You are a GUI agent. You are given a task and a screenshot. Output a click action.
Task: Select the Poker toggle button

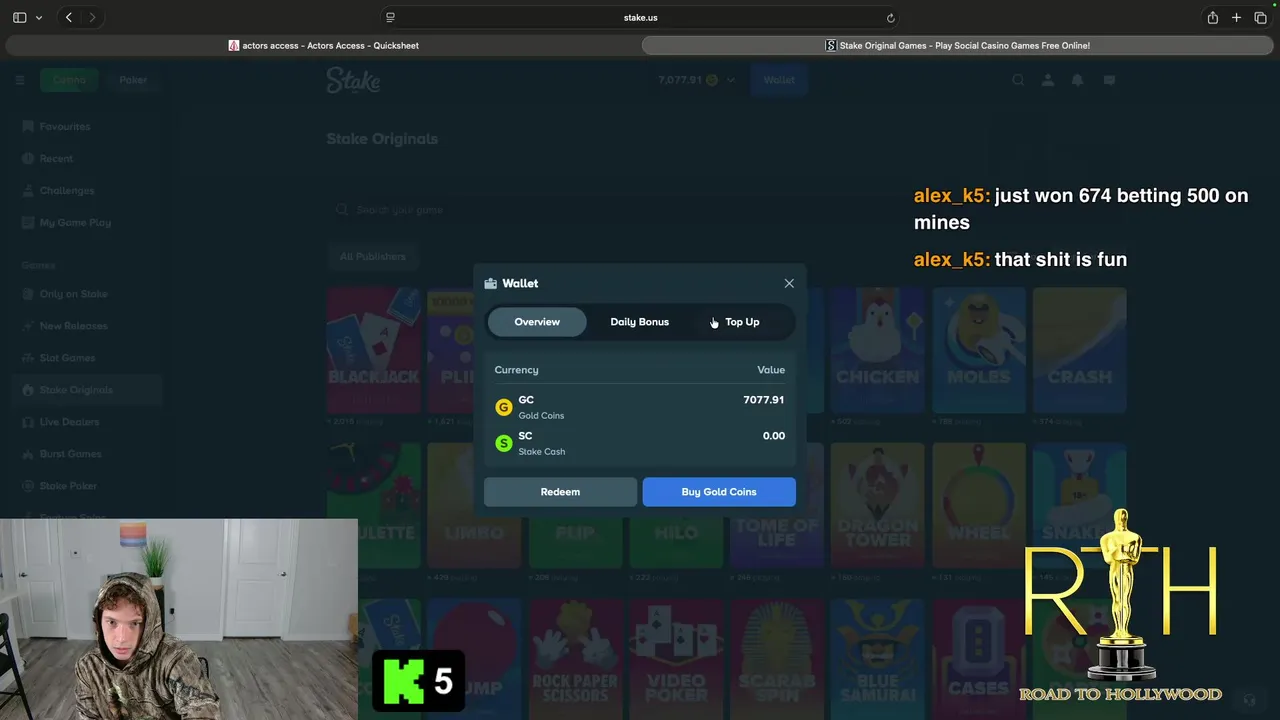click(133, 80)
